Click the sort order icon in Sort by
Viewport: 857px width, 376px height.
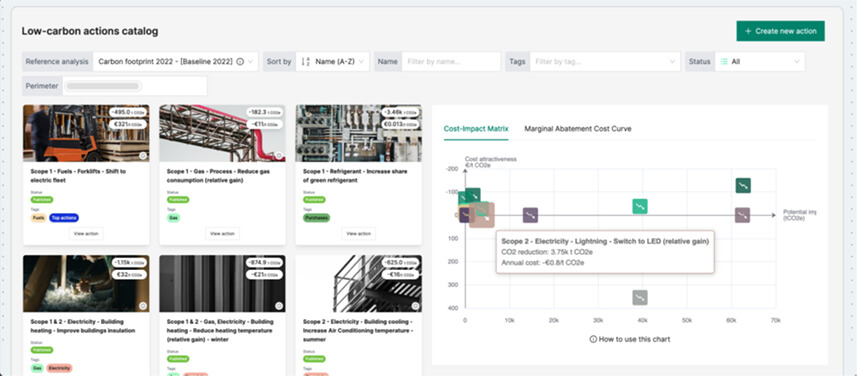[x=306, y=62]
